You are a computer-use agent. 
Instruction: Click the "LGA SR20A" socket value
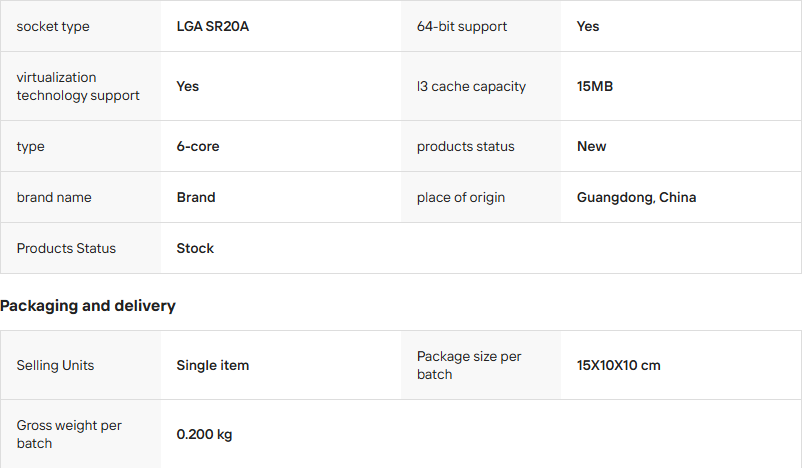pos(212,26)
